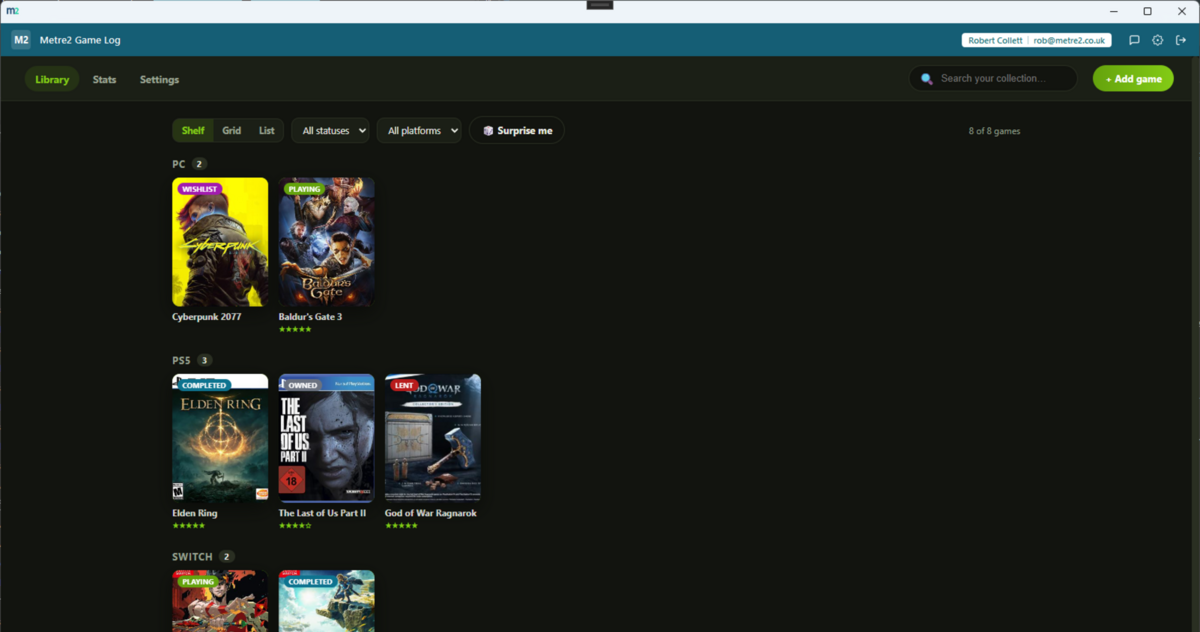The image size is (1200, 632).
Task: Switch to List view
Action: click(266, 130)
